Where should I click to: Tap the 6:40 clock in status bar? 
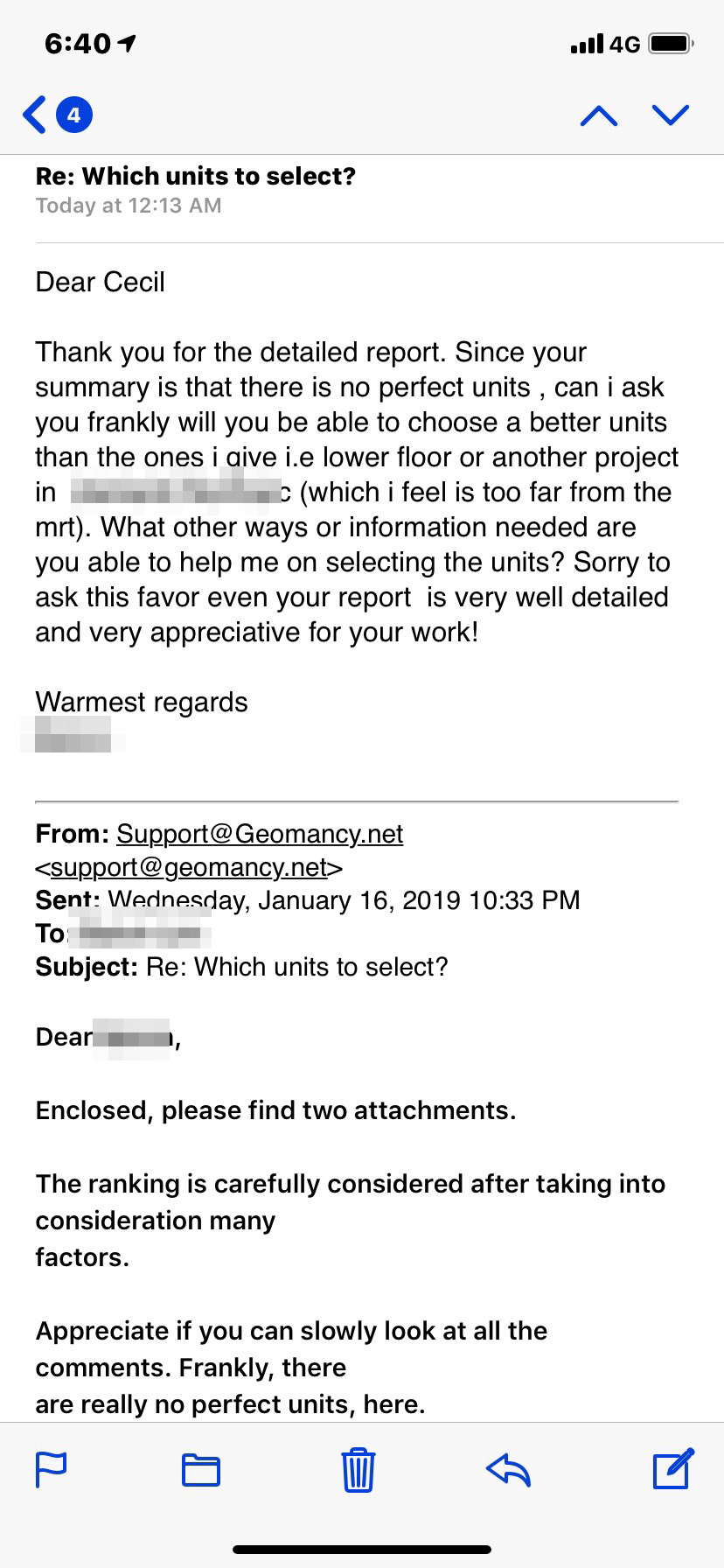78,44
